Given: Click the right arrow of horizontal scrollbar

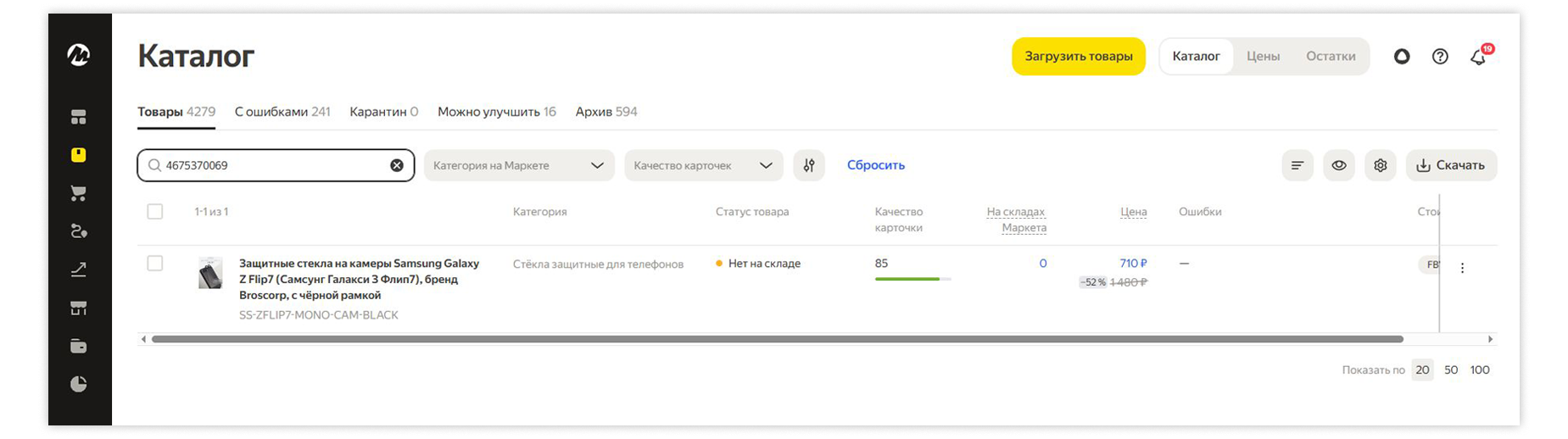Looking at the screenshot, I should 1490,339.
